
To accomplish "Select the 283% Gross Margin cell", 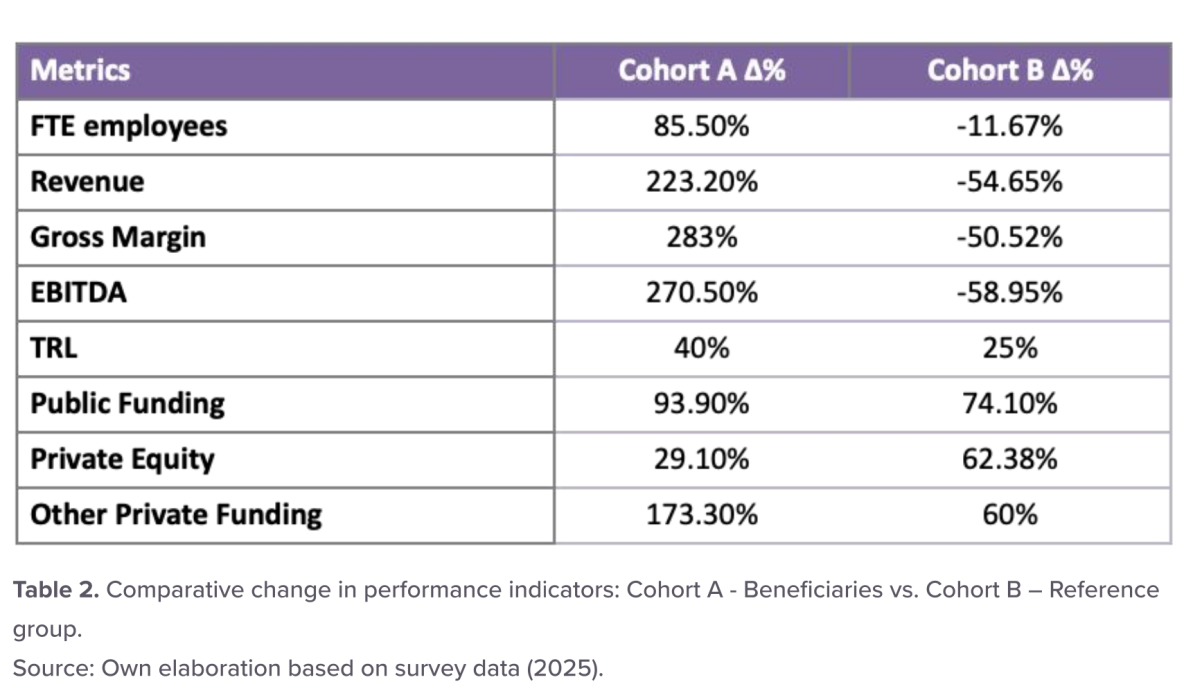I will [x=701, y=238].
